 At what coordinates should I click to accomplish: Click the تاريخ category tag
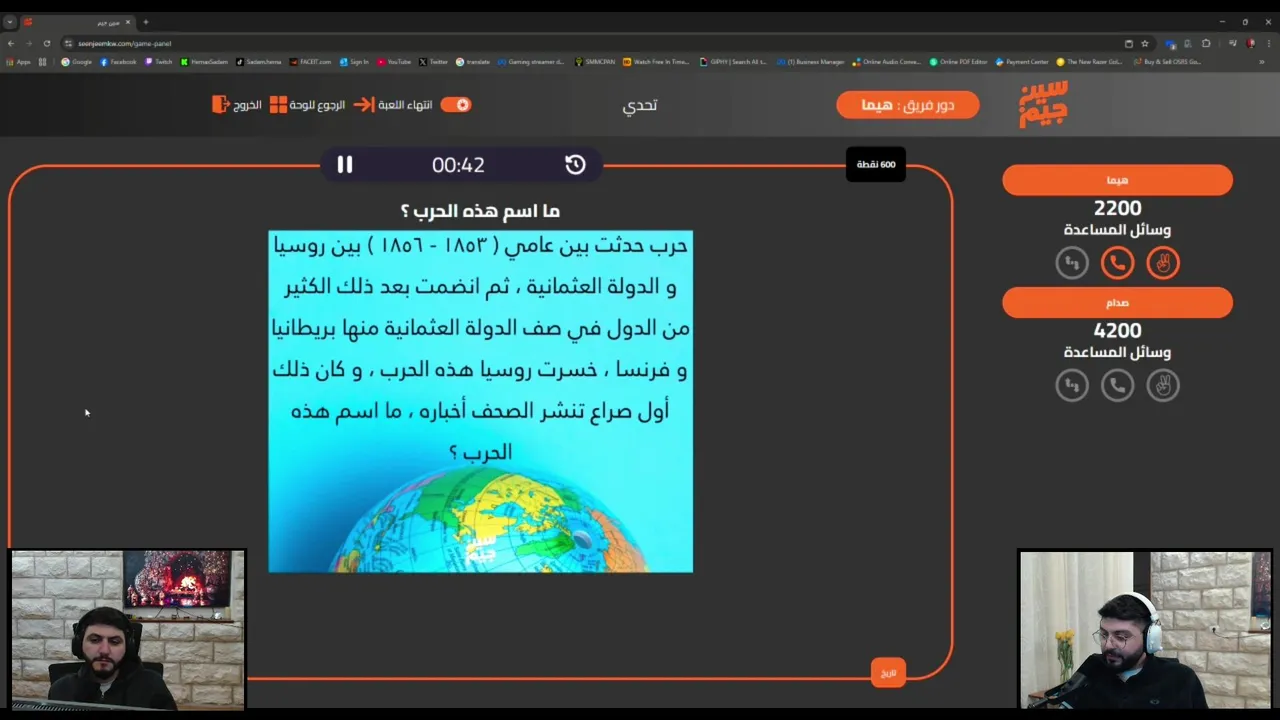[888, 673]
